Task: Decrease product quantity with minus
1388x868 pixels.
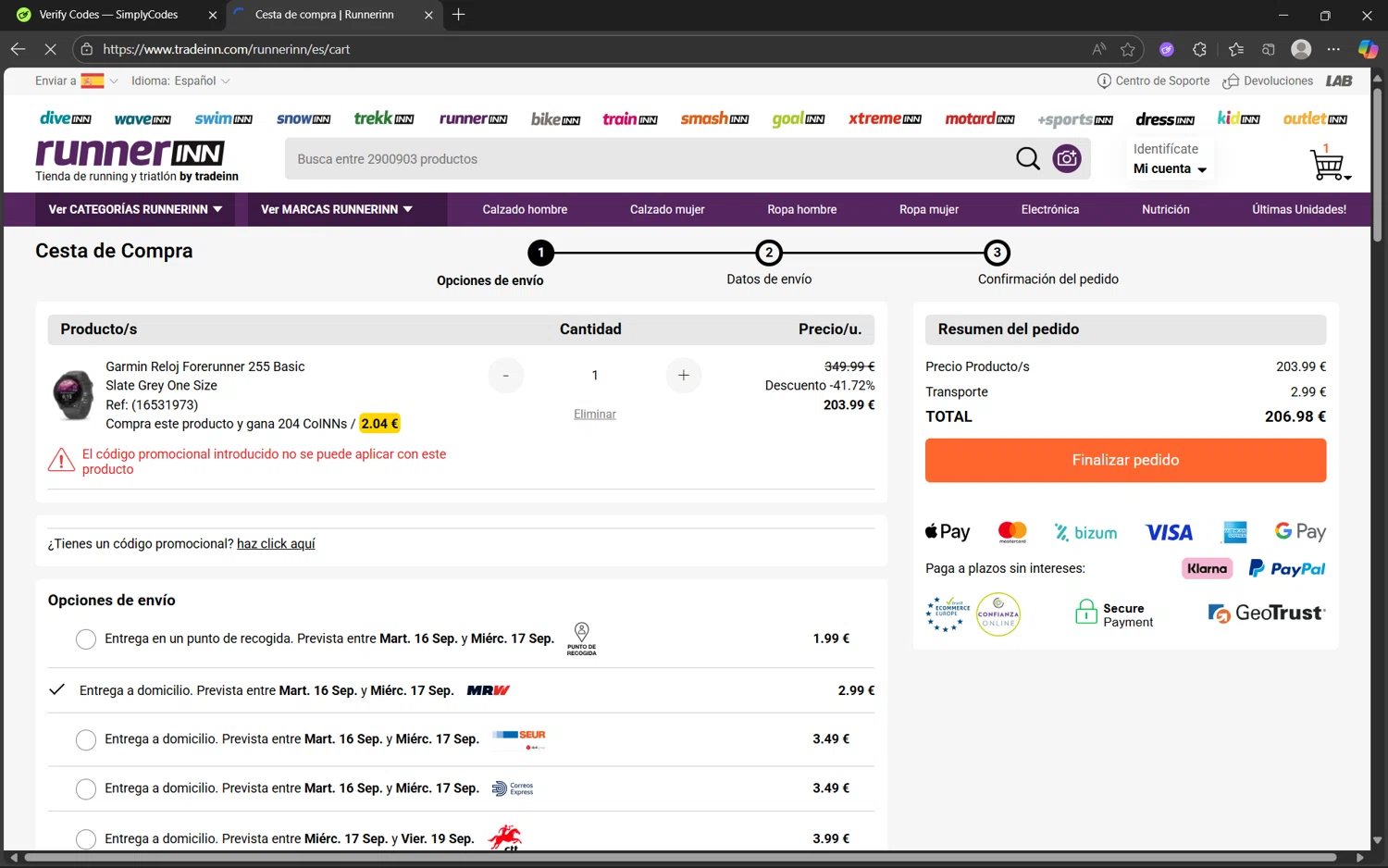Action: coord(505,375)
